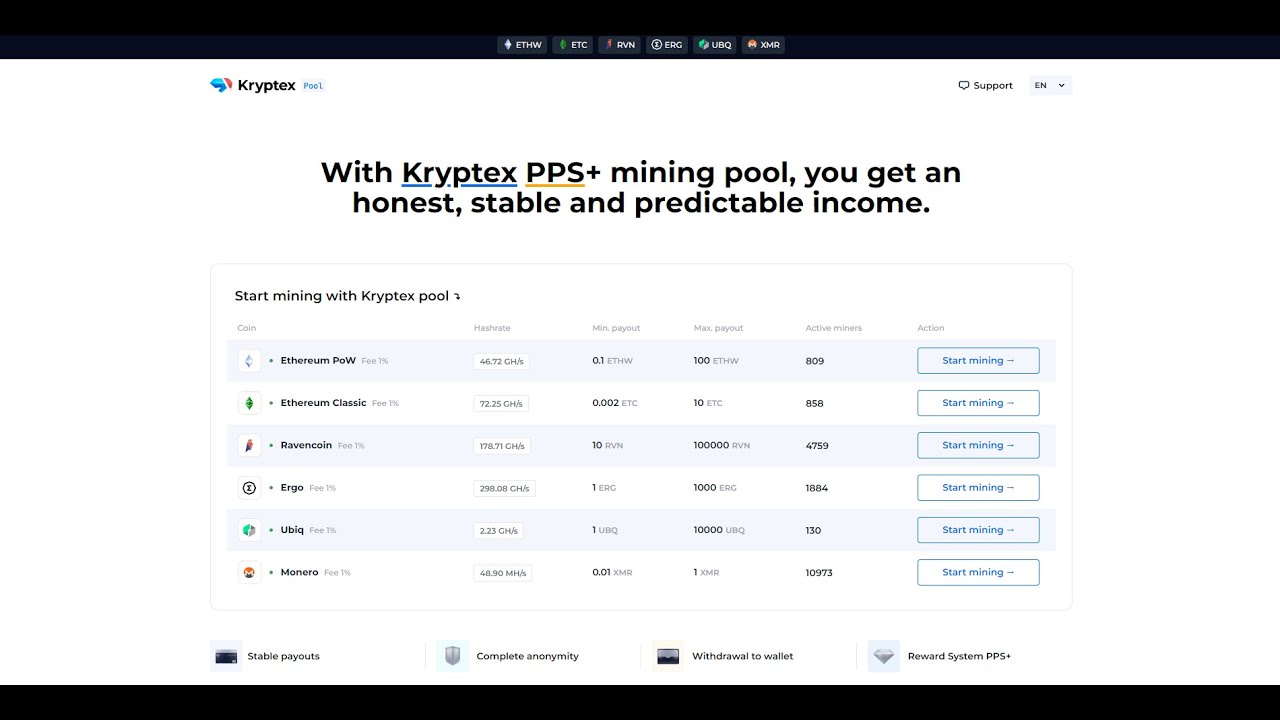Start mining Ethereum Classic

(978, 403)
